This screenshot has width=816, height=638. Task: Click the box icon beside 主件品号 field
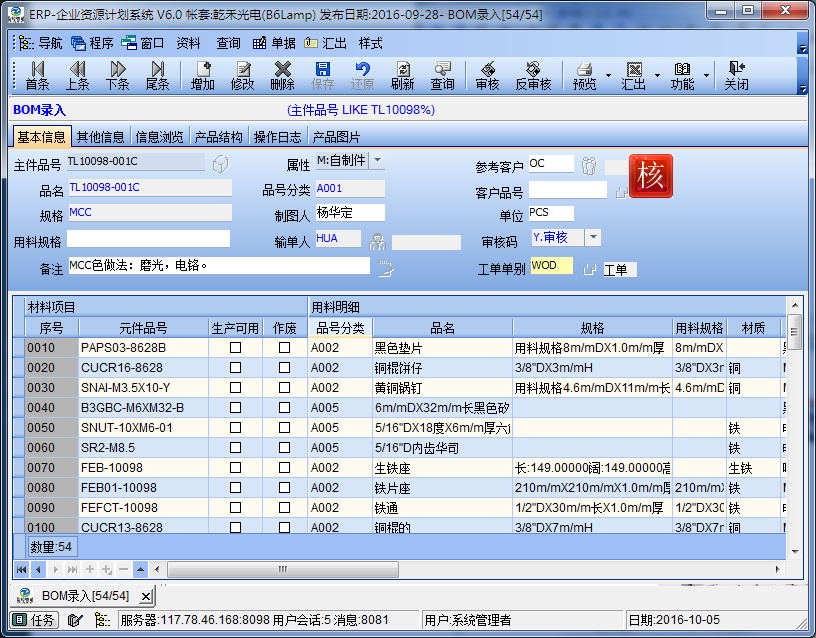point(221,164)
